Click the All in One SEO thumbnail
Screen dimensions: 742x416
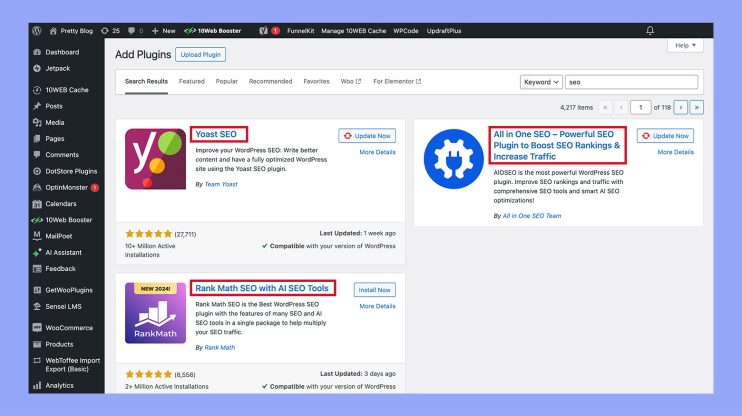pyautogui.click(x=453, y=159)
